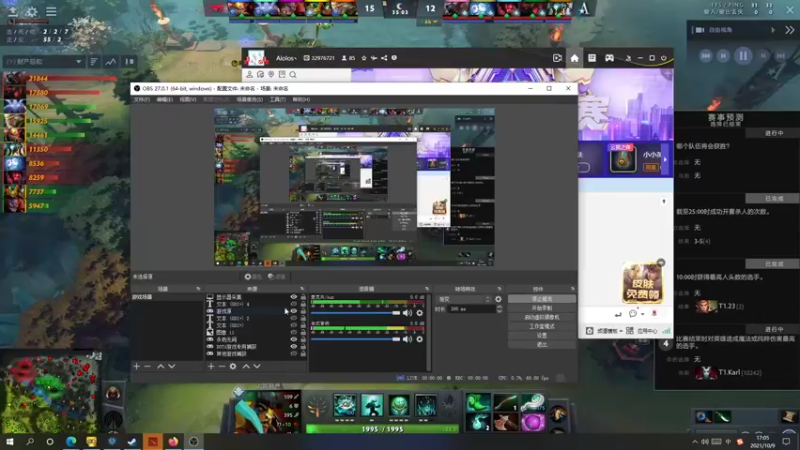Click the chat bubble icon in streaming panel bottom
800x450 pixels.
pyautogui.click(x=633, y=313)
